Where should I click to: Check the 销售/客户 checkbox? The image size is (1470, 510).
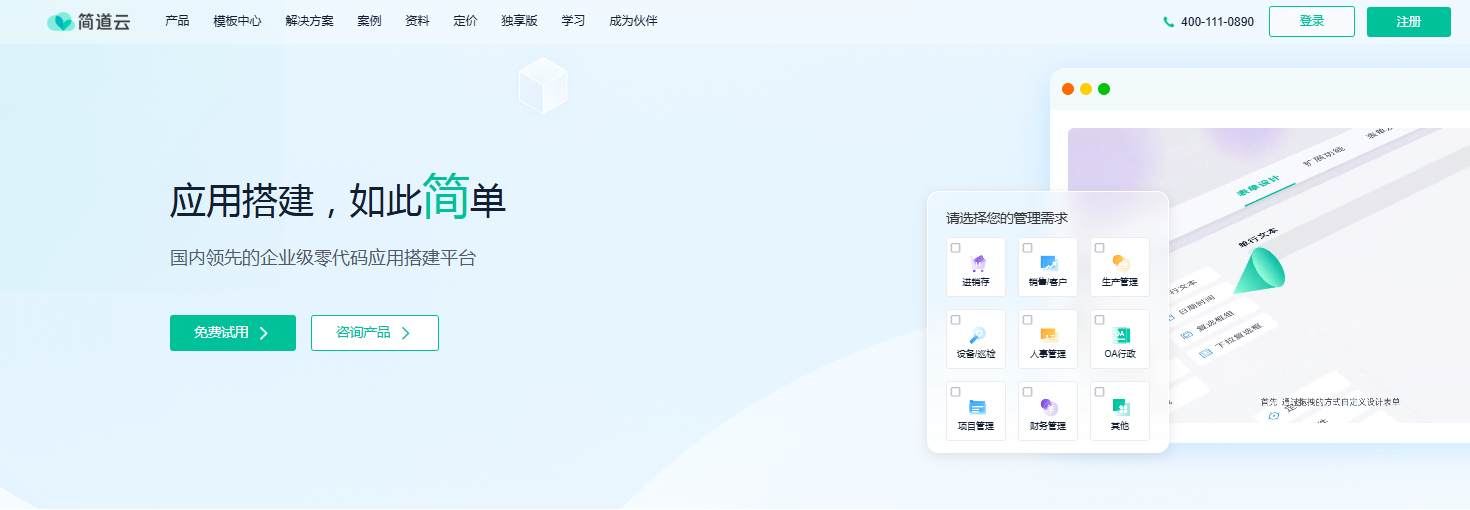tap(1028, 248)
